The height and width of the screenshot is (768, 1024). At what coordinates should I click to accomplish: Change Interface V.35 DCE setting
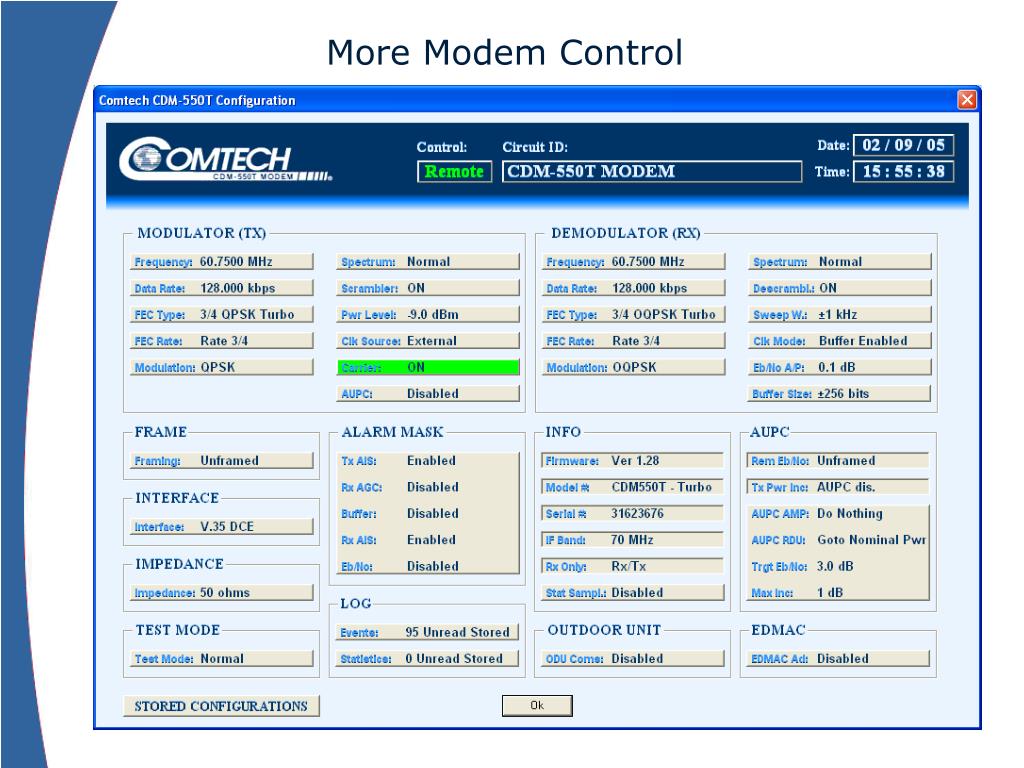pos(222,527)
